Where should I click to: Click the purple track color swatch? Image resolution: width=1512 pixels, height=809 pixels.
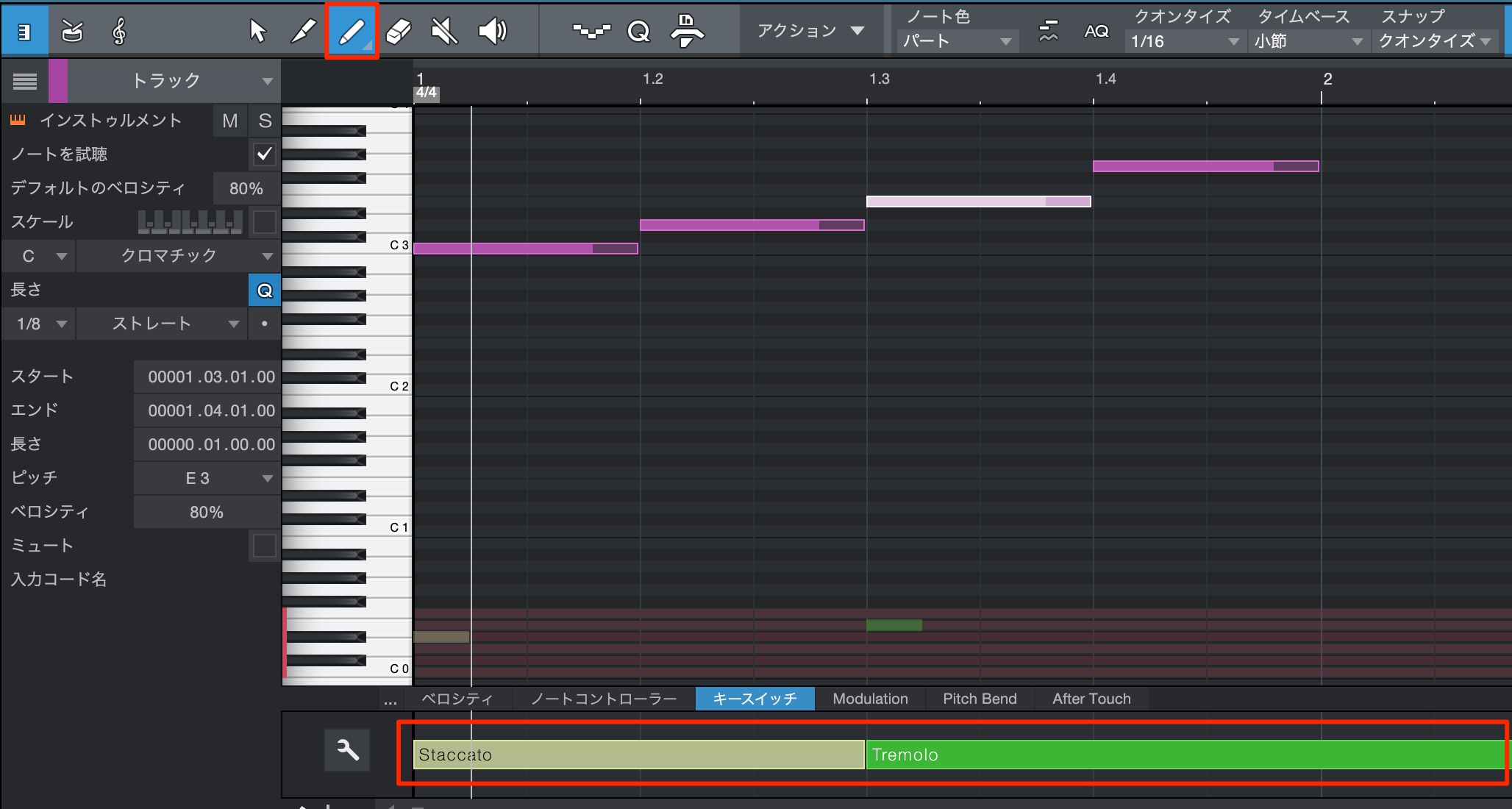pyautogui.click(x=58, y=81)
